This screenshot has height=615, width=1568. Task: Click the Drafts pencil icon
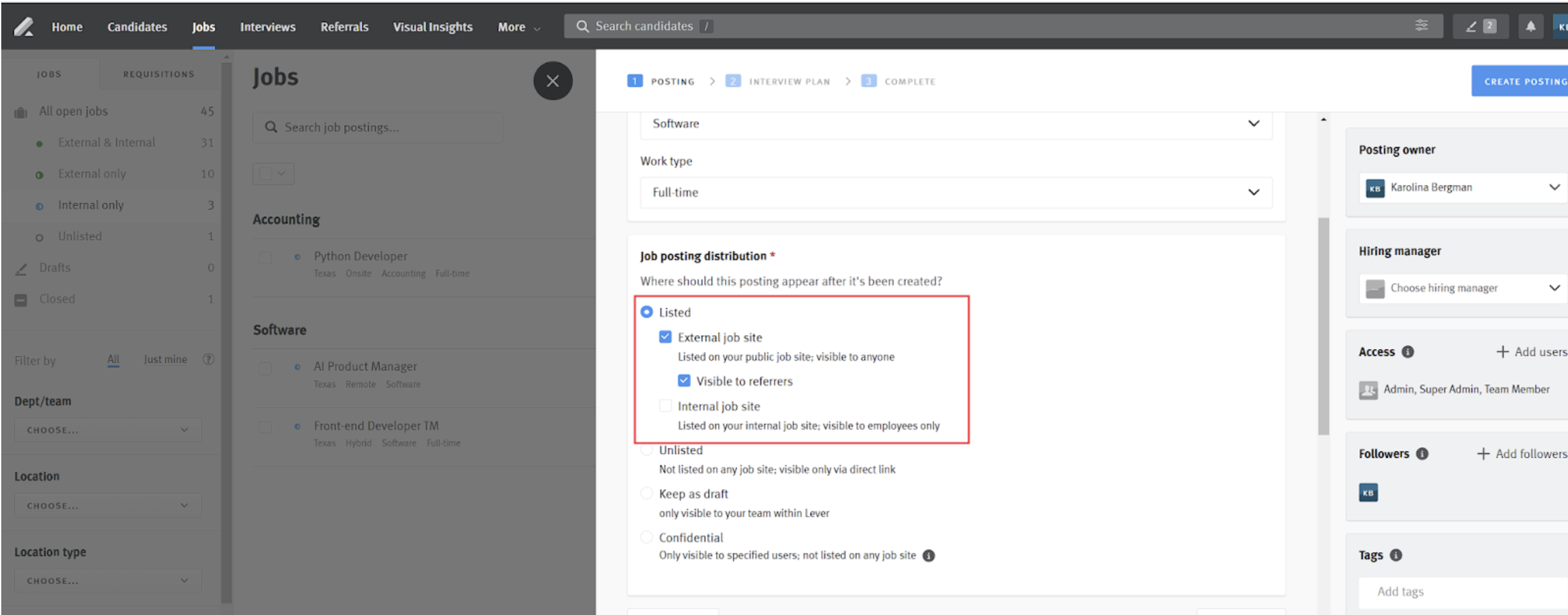21,269
